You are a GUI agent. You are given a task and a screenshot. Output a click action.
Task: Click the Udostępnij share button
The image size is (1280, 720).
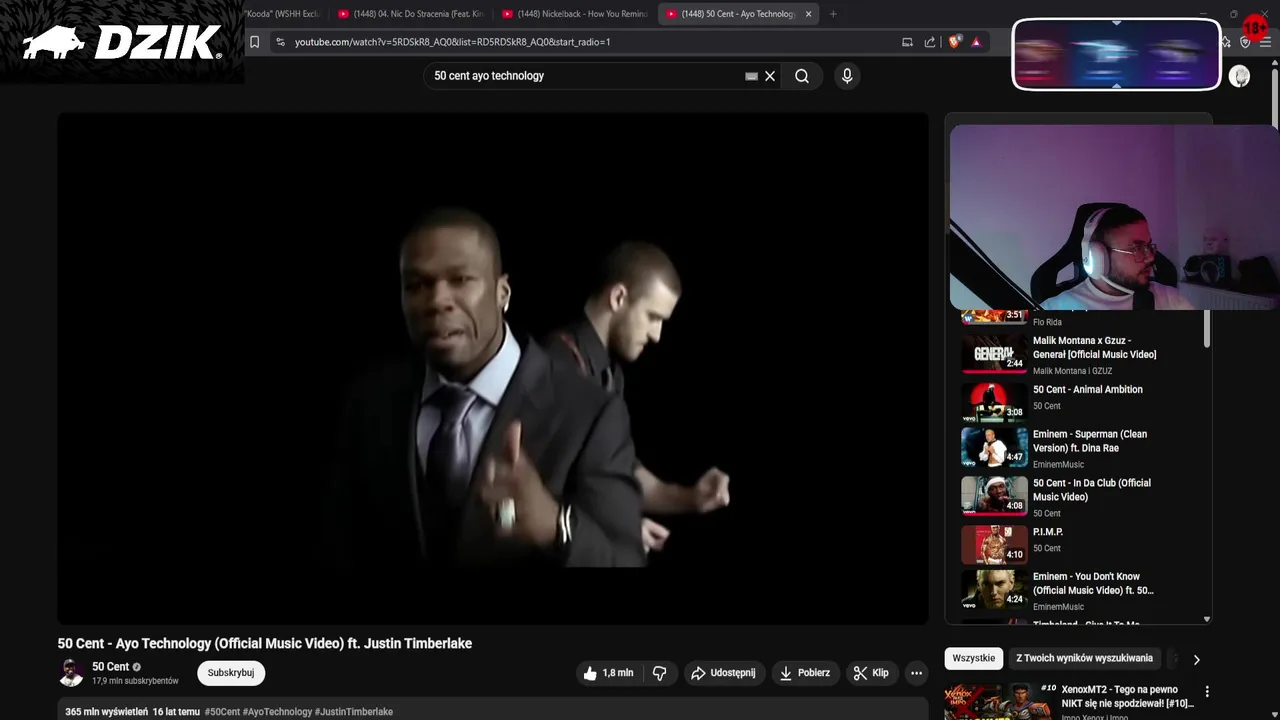coord(723,673)
